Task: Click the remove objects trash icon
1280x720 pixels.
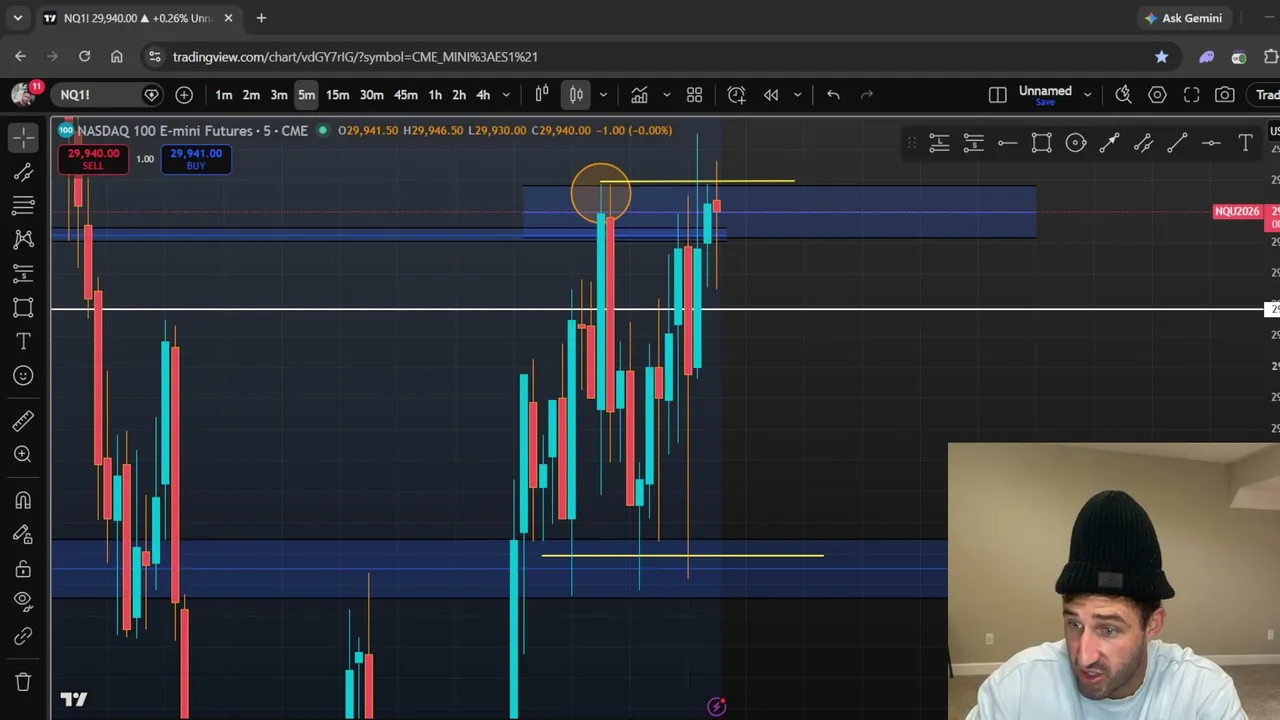Action: (x=23, y=682)
